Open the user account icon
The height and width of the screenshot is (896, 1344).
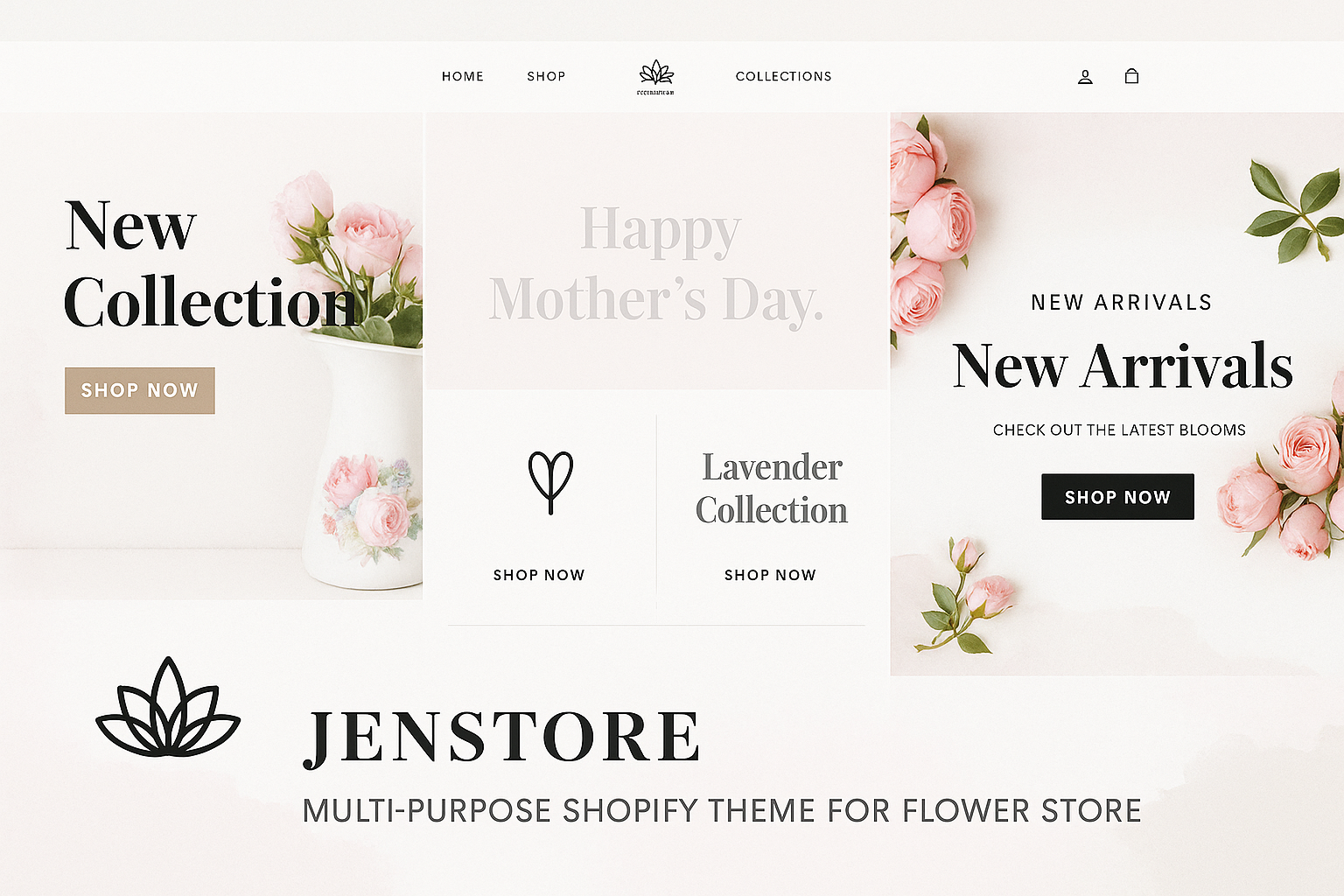[x=1085, y=77]
